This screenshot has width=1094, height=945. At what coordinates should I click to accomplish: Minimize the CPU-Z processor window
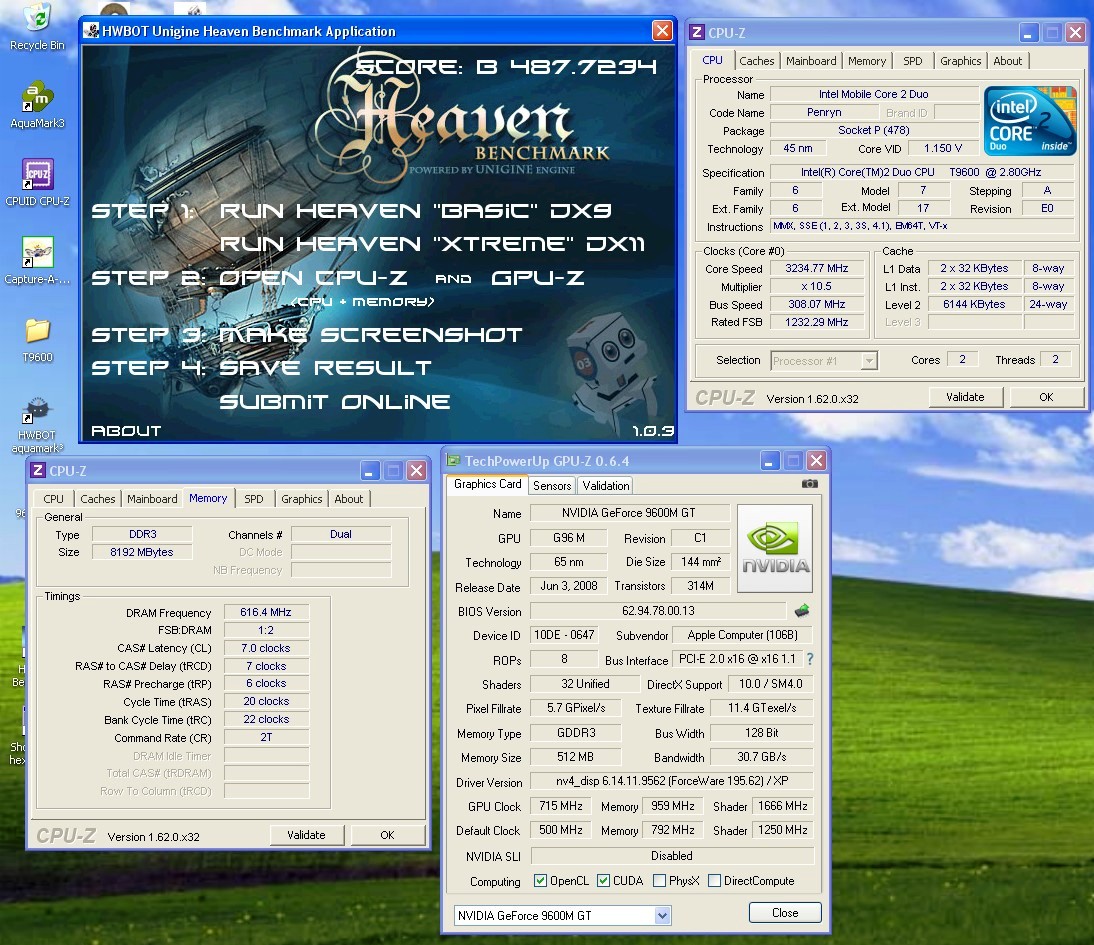coord(1028,32)
